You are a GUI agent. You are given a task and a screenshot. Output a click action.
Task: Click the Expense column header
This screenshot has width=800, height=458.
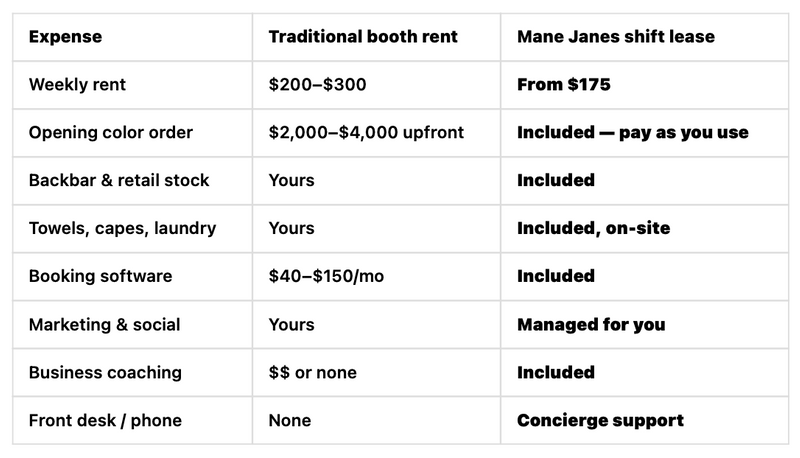click(65, 37)
